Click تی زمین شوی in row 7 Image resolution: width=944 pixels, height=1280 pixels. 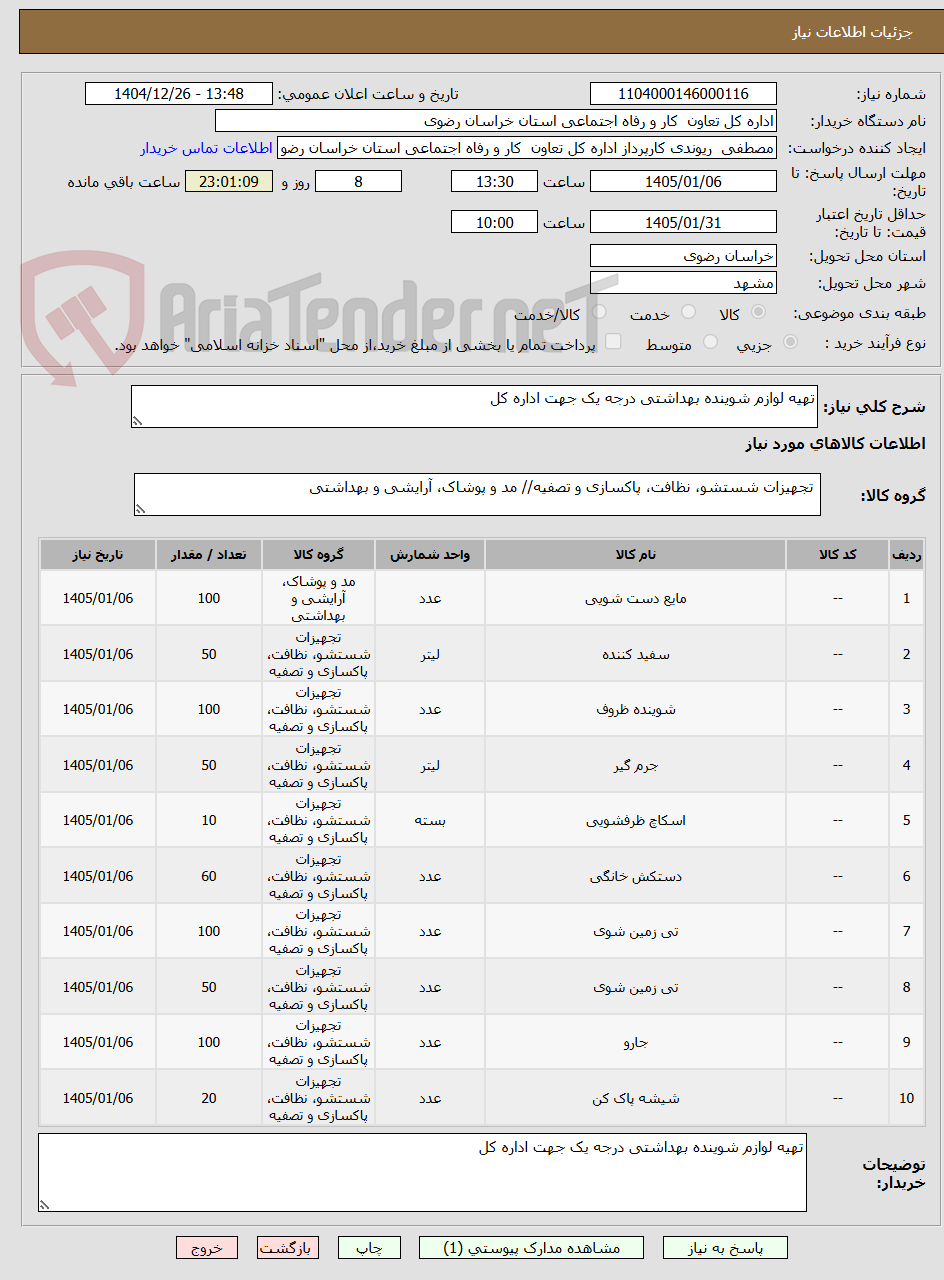click(x=636, y=931)
